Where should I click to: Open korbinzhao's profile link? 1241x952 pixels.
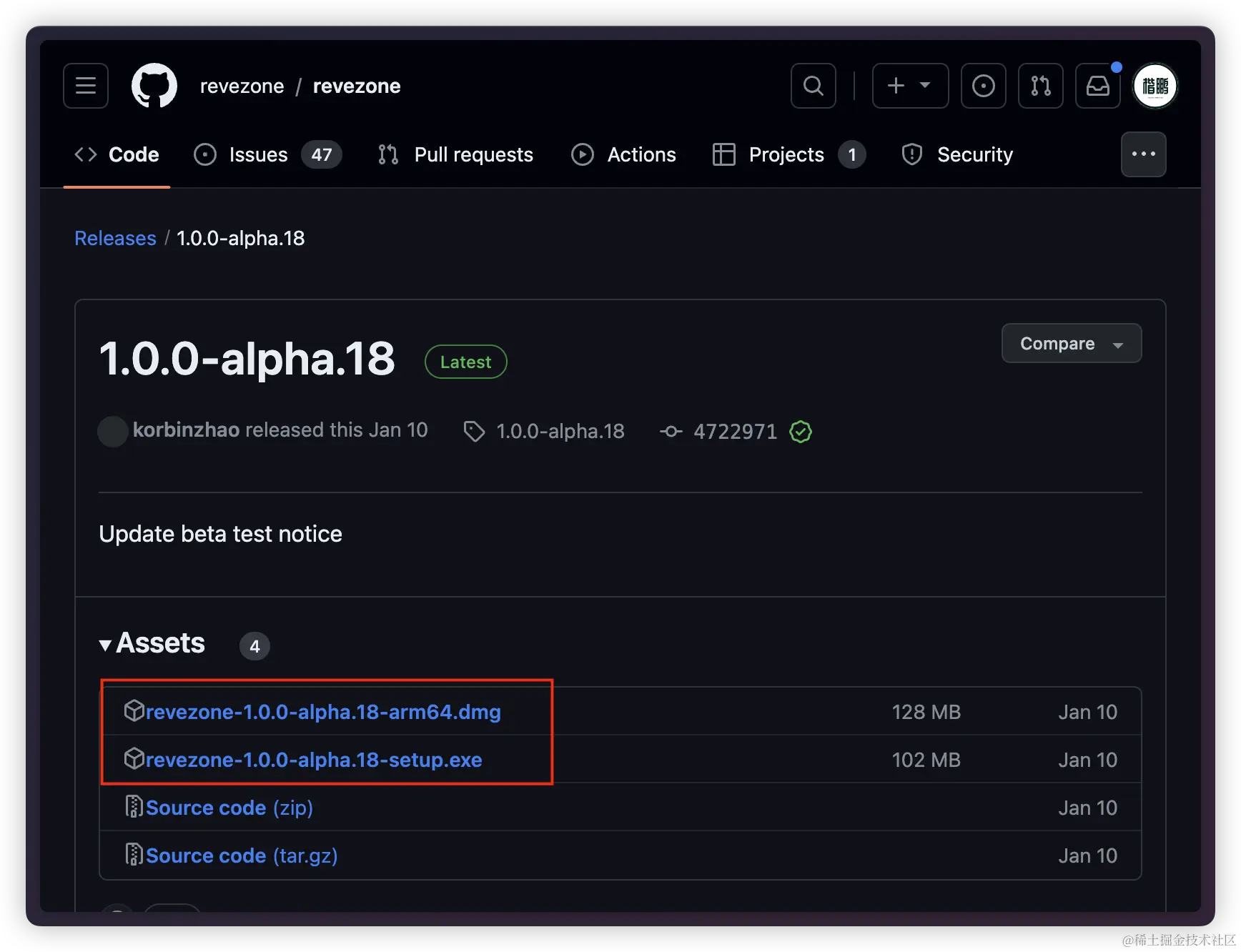pos(186,430)
